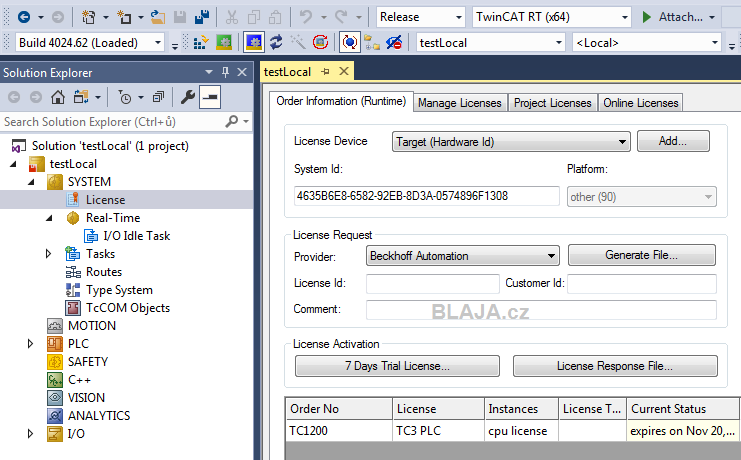The width and height of the screenshot is (741, 460).
Task: Click the 7 Days Trial License... button
Action: pos(397,366)
